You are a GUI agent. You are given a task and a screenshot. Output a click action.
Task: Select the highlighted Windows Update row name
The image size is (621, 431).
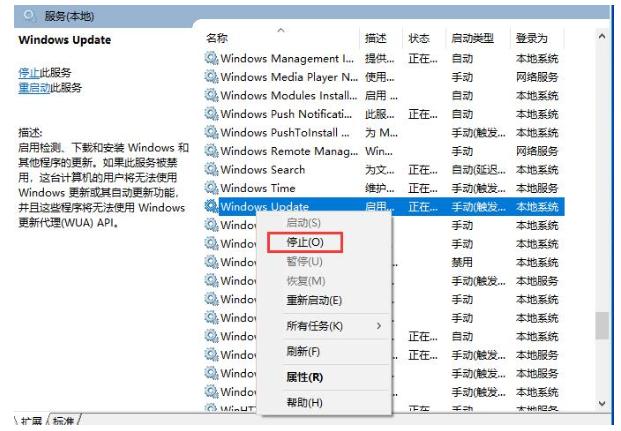(x=264, y=207)
